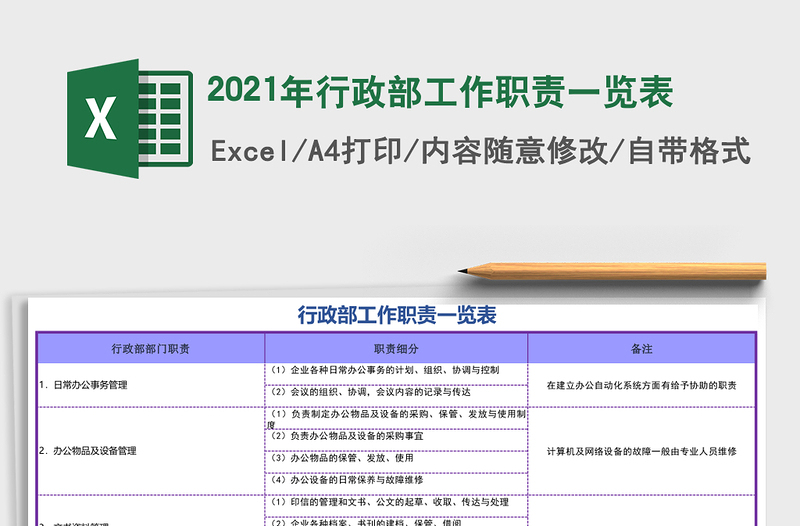Select the 职责细分 column header
This screenshot has height=526, width=800.
pos(396,349)
